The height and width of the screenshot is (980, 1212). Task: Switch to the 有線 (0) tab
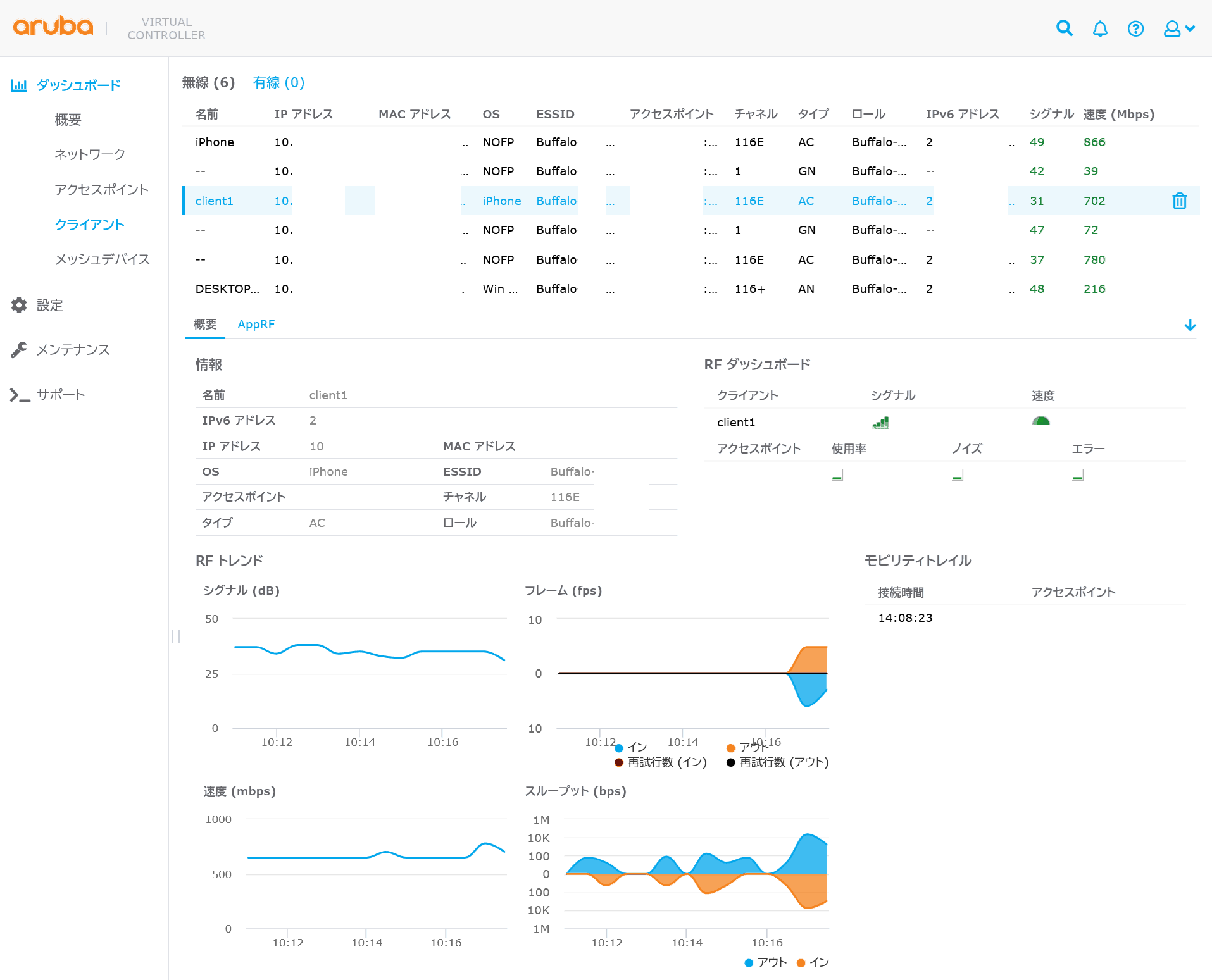click(278, 83)
